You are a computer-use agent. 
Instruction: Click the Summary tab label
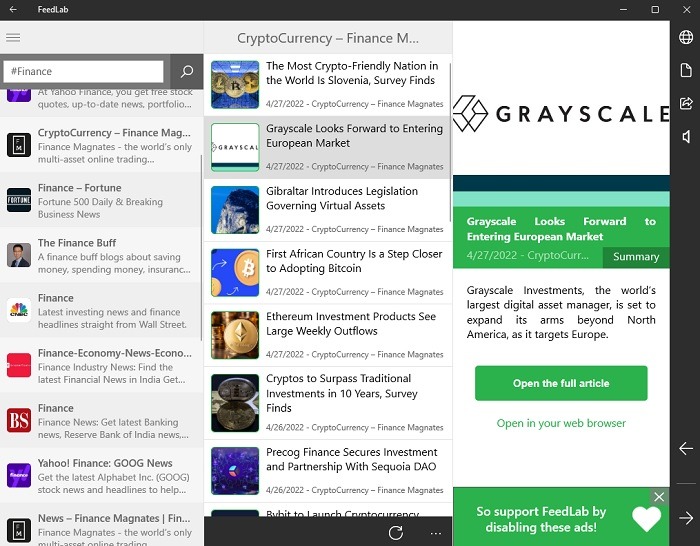tap(636, 257)
